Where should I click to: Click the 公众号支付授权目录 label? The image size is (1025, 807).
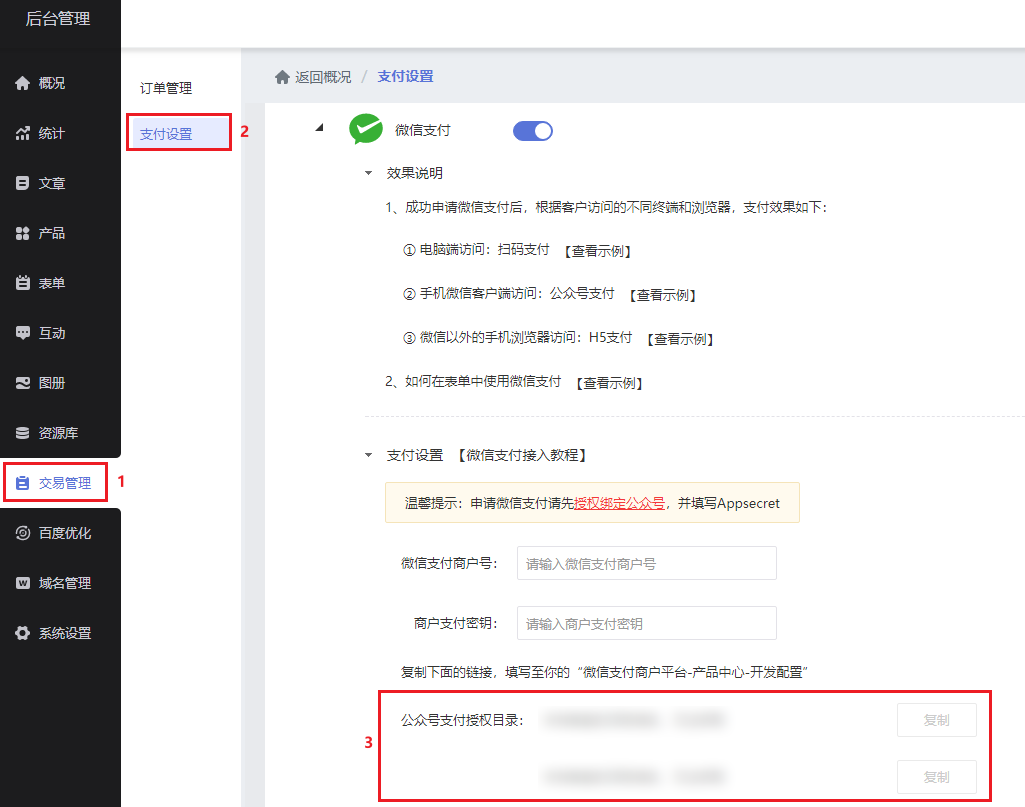pyautogui.click(x=463, y=720)
